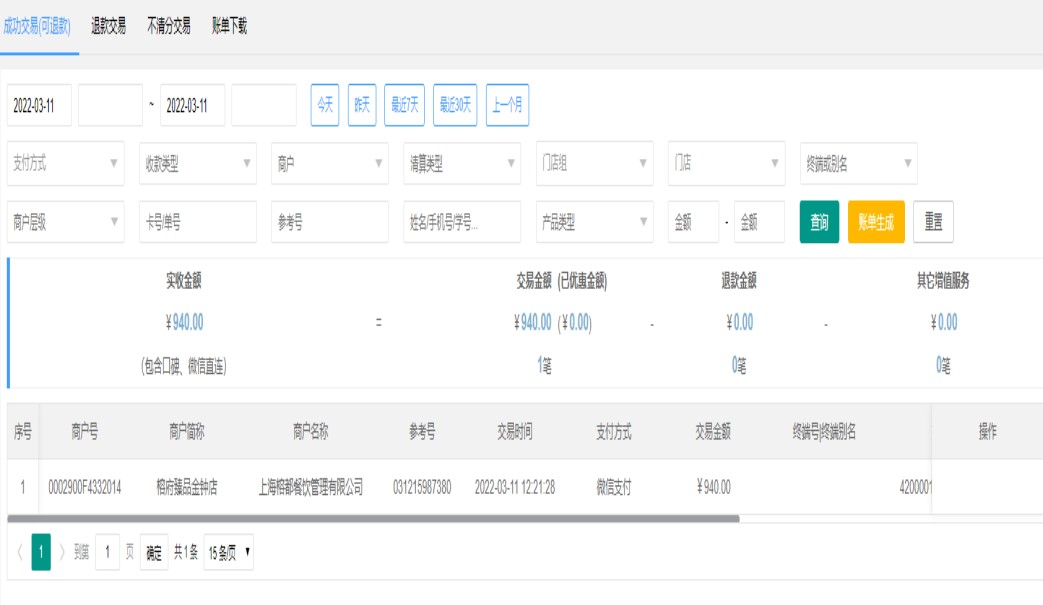
Task: Focus the 卡号/单号 input field
Action: coord(198,222)
